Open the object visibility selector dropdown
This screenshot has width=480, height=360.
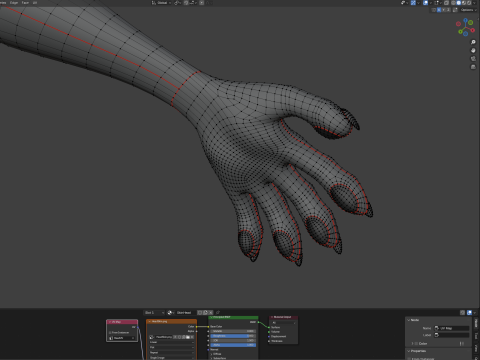point(405,3)
